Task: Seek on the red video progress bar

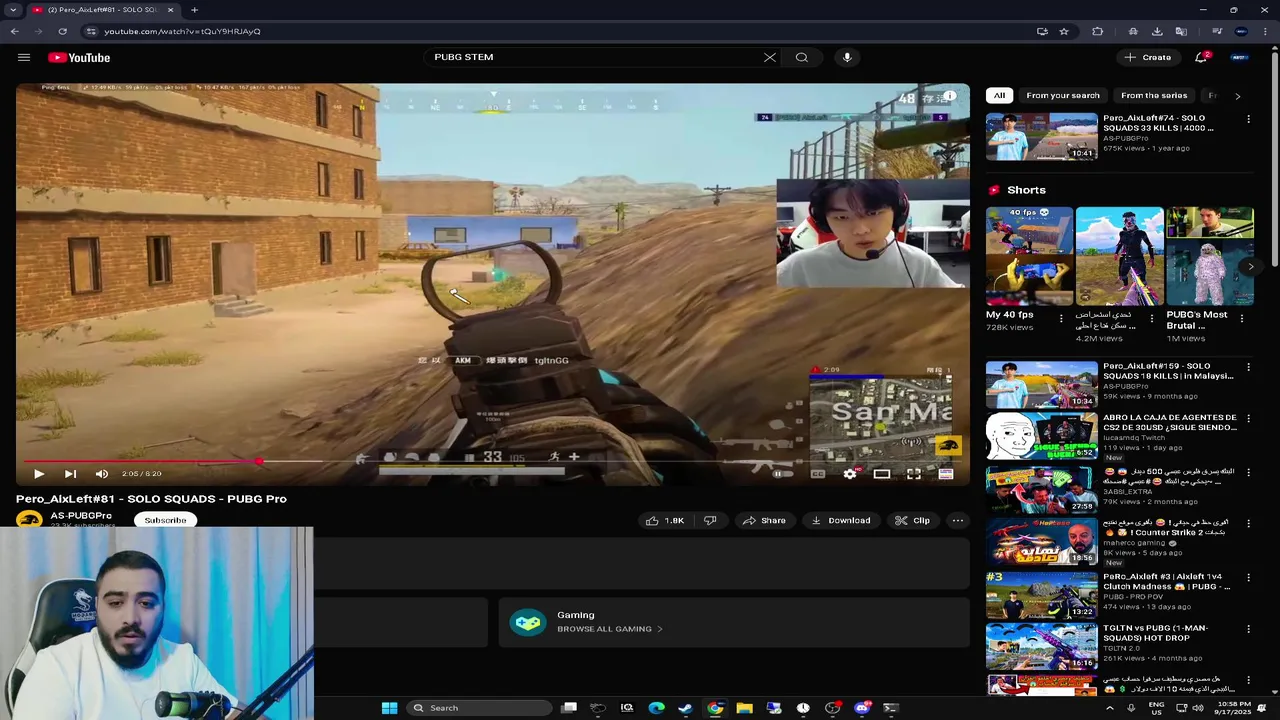Action: (492, 461)
